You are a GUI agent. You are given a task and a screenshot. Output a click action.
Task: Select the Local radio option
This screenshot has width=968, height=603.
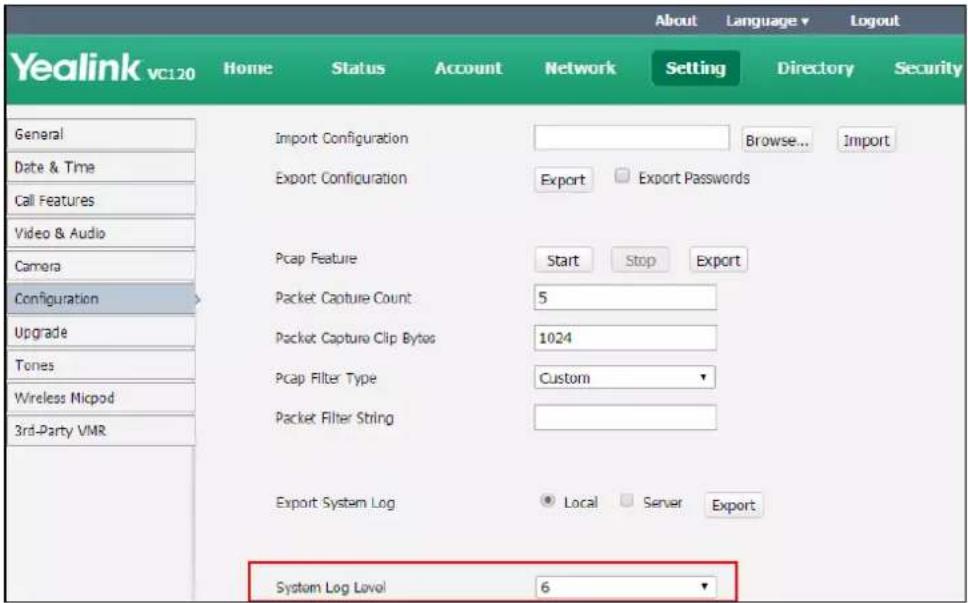(x=546, y=502)
